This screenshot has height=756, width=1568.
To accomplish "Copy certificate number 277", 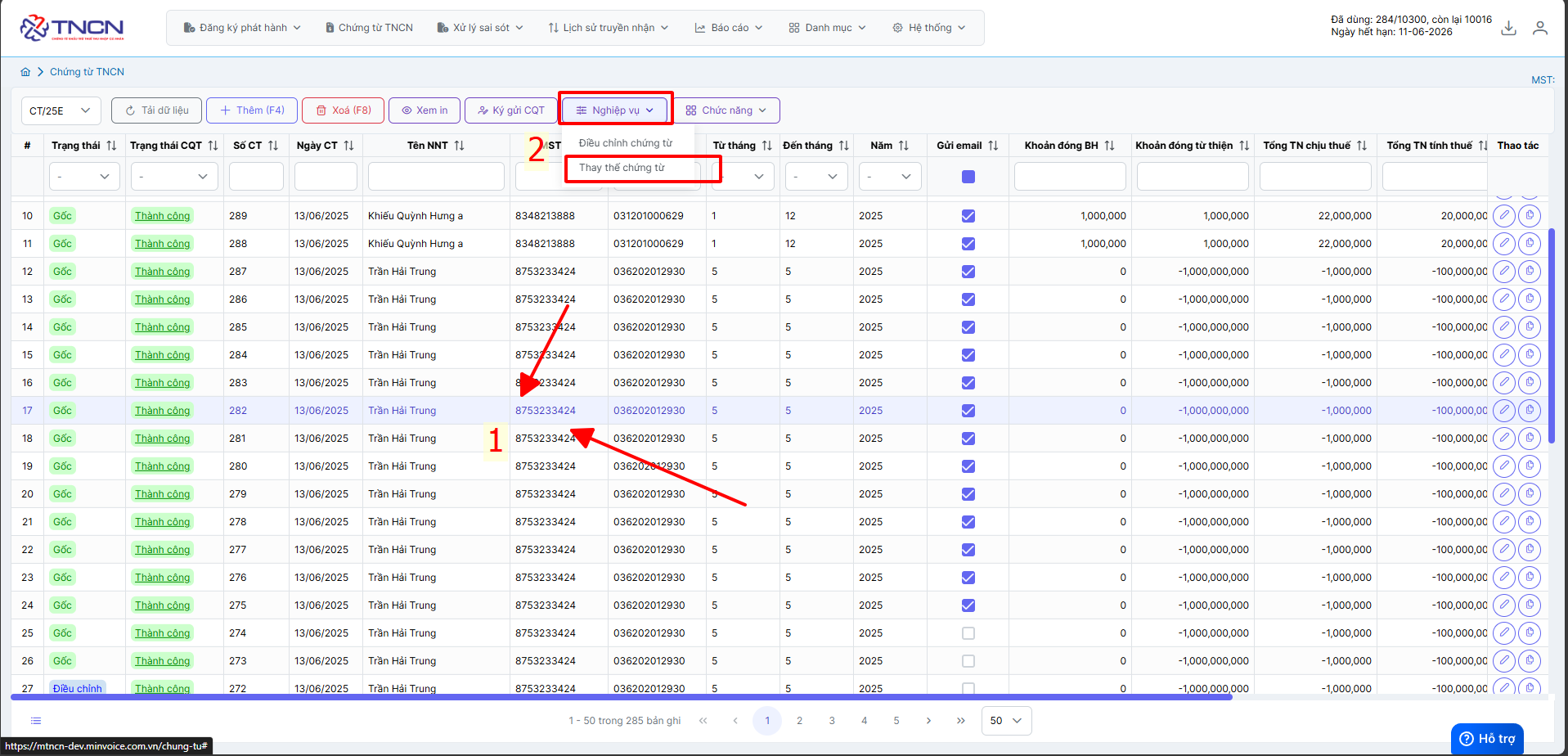I will pyautogui.click(x=1530, y=550).
